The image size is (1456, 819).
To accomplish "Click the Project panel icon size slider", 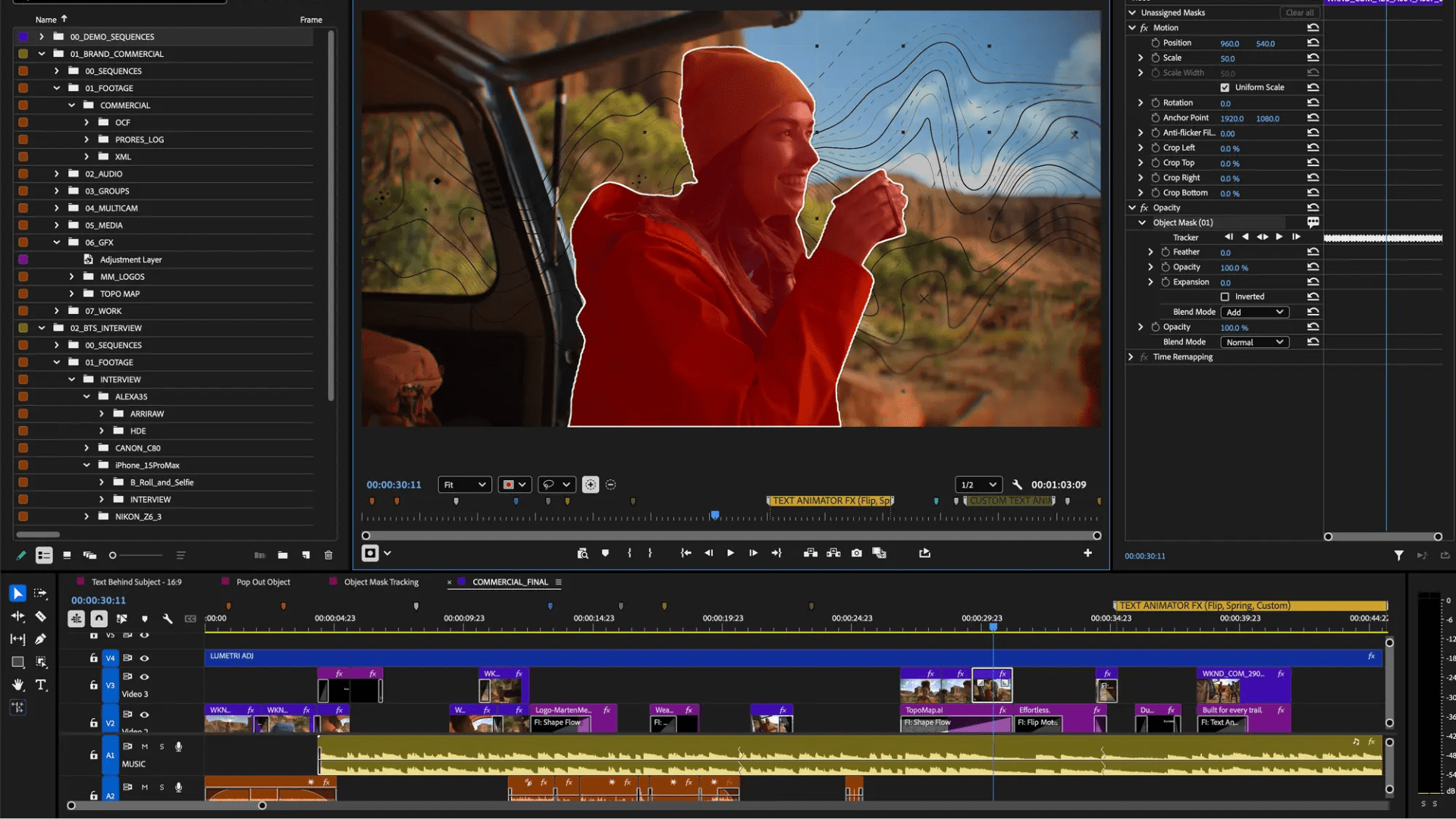I will tap(113, 556).
